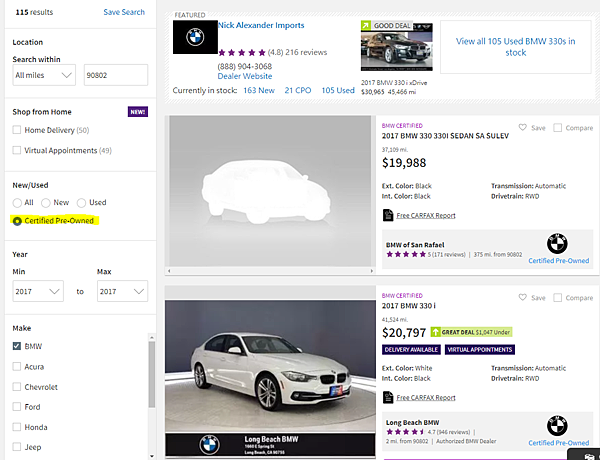Select Certified Pre-Owned radio button

pos(17,221)
